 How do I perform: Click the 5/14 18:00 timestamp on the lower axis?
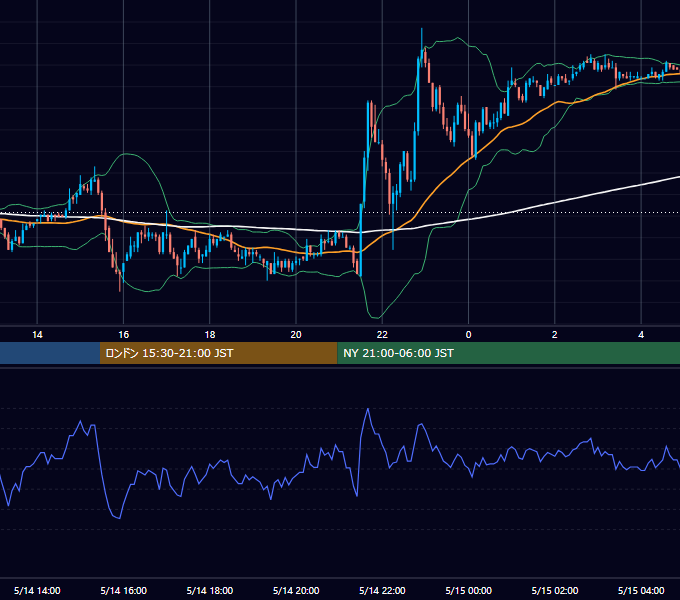pos(210,590)
